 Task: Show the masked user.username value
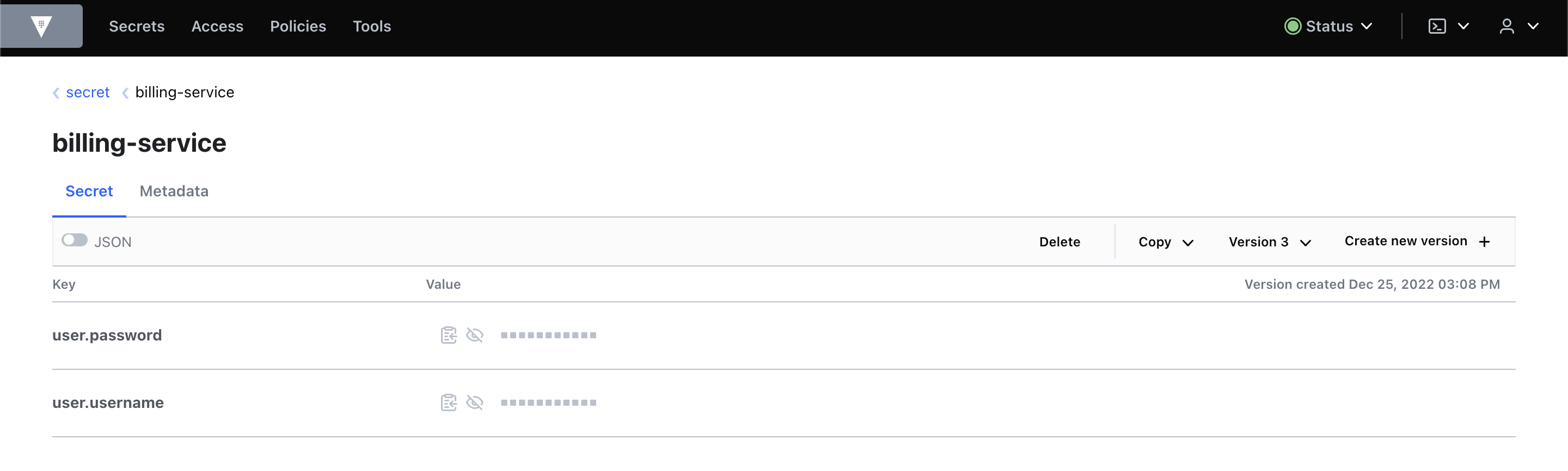pos(475,402)
